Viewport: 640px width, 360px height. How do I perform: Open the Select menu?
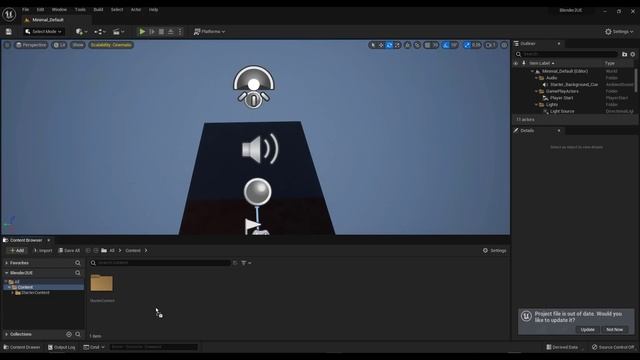pyautogui.click(x=117, y=9)
